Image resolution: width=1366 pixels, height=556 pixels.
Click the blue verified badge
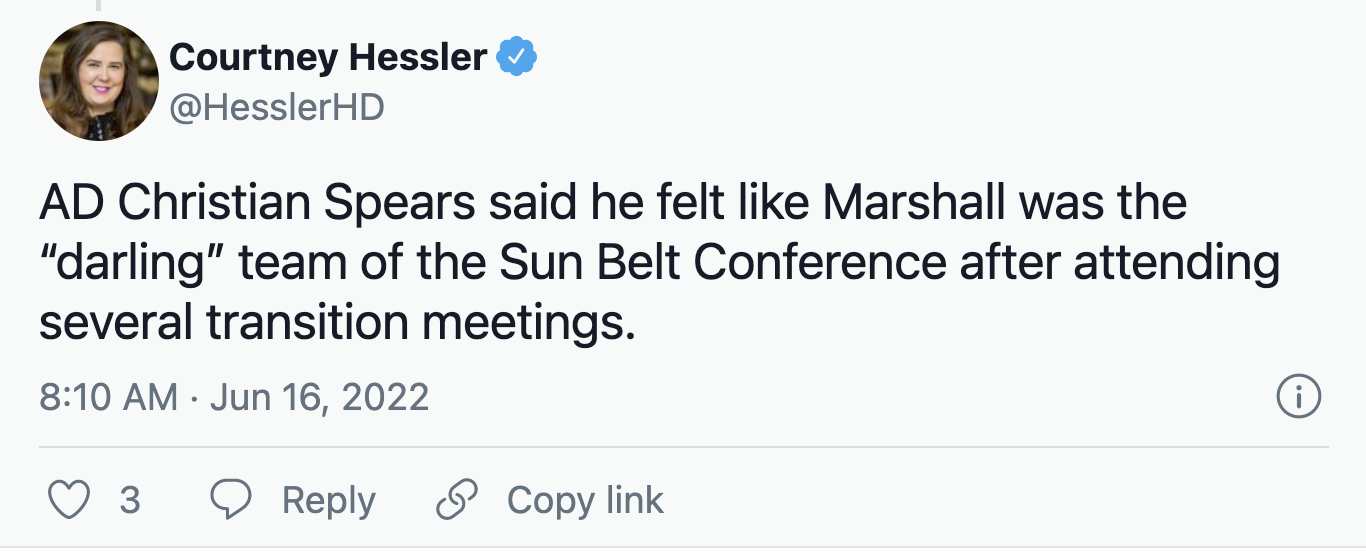coord(517,57)
